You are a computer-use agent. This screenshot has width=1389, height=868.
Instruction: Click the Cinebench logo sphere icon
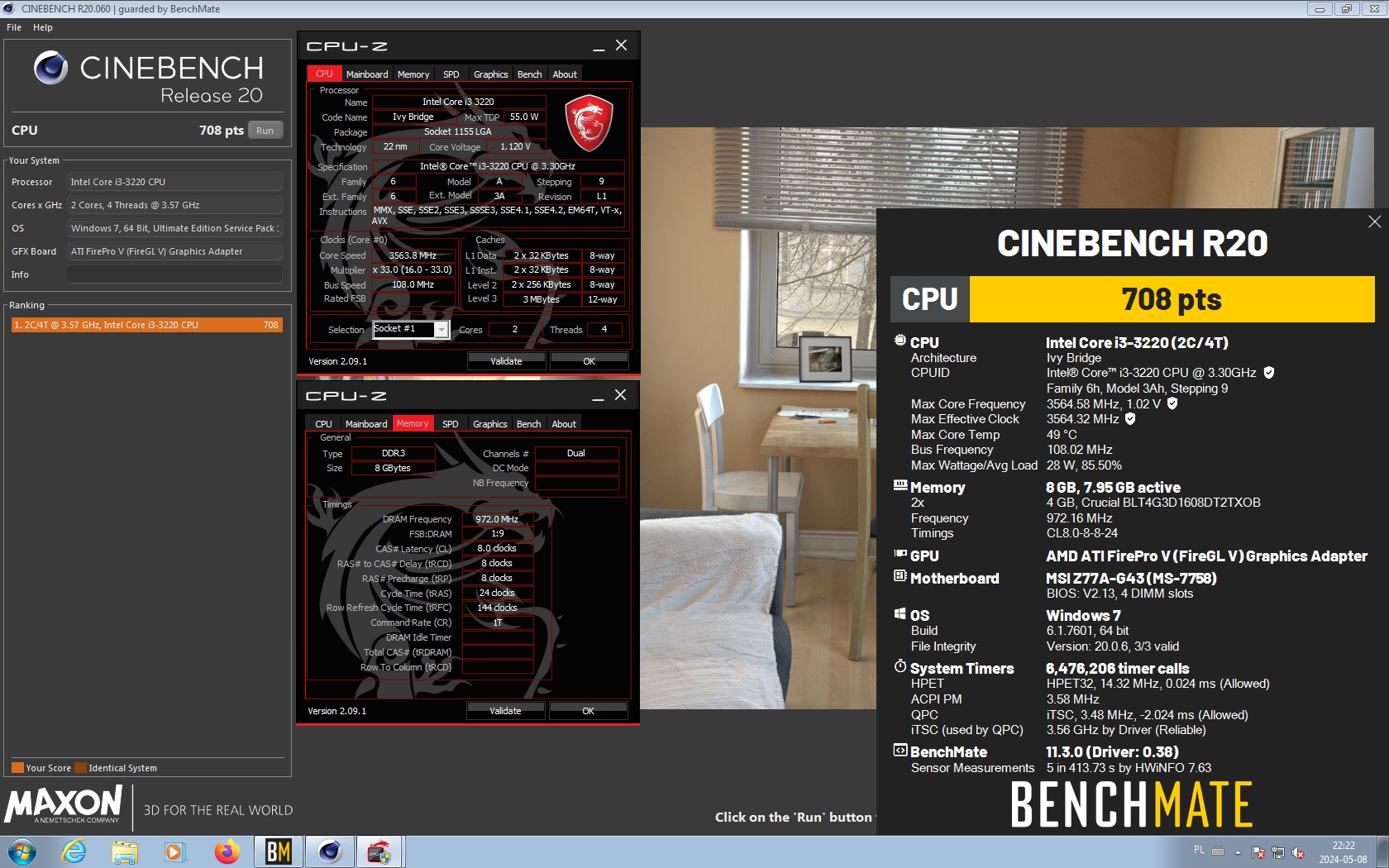tap(50, 68)
